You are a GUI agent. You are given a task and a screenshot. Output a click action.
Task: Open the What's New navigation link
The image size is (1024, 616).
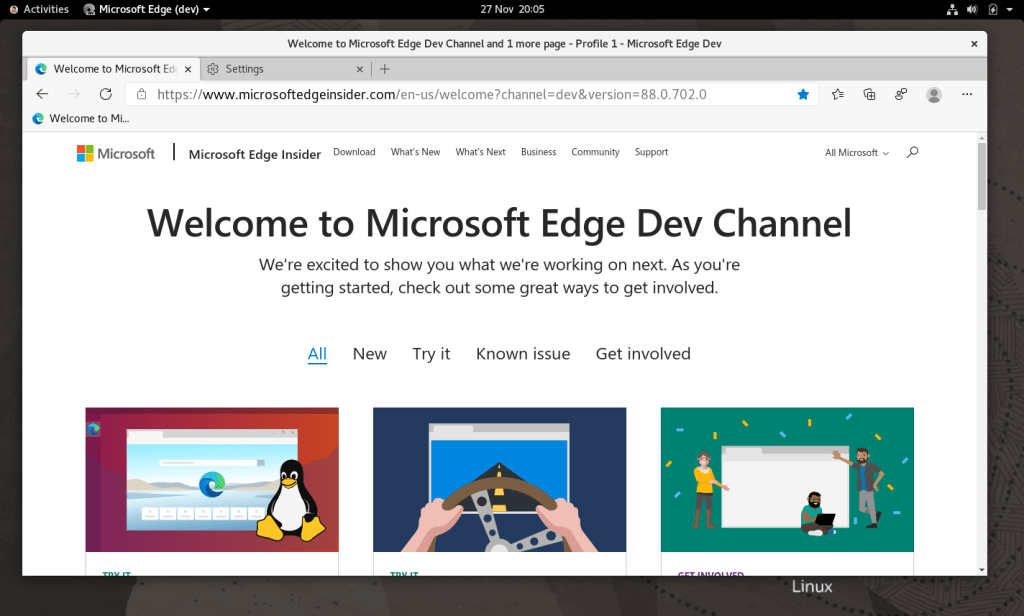tap(415, 152)
